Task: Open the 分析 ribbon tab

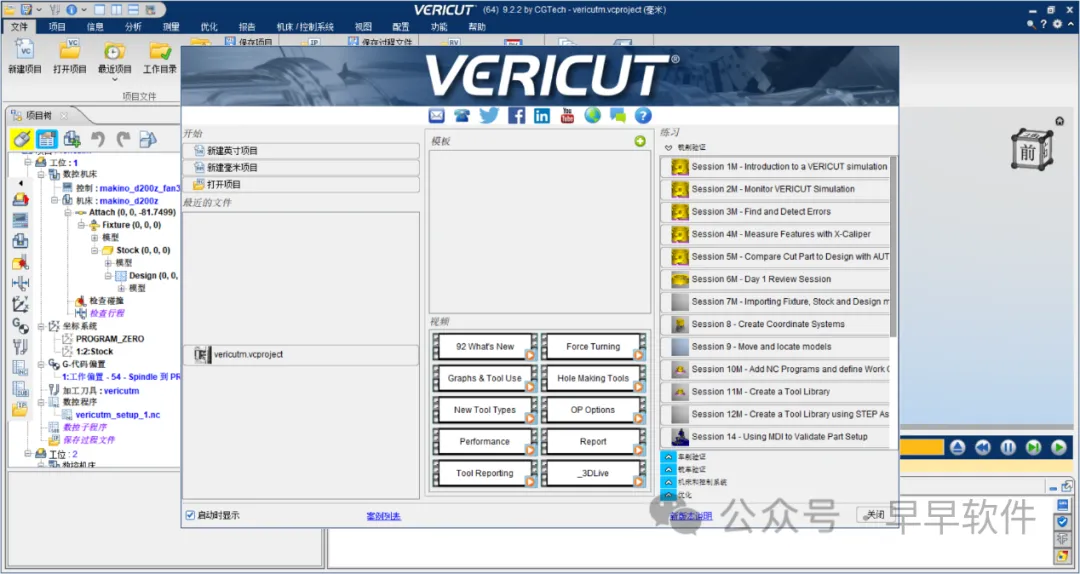Action: [133, 27]
